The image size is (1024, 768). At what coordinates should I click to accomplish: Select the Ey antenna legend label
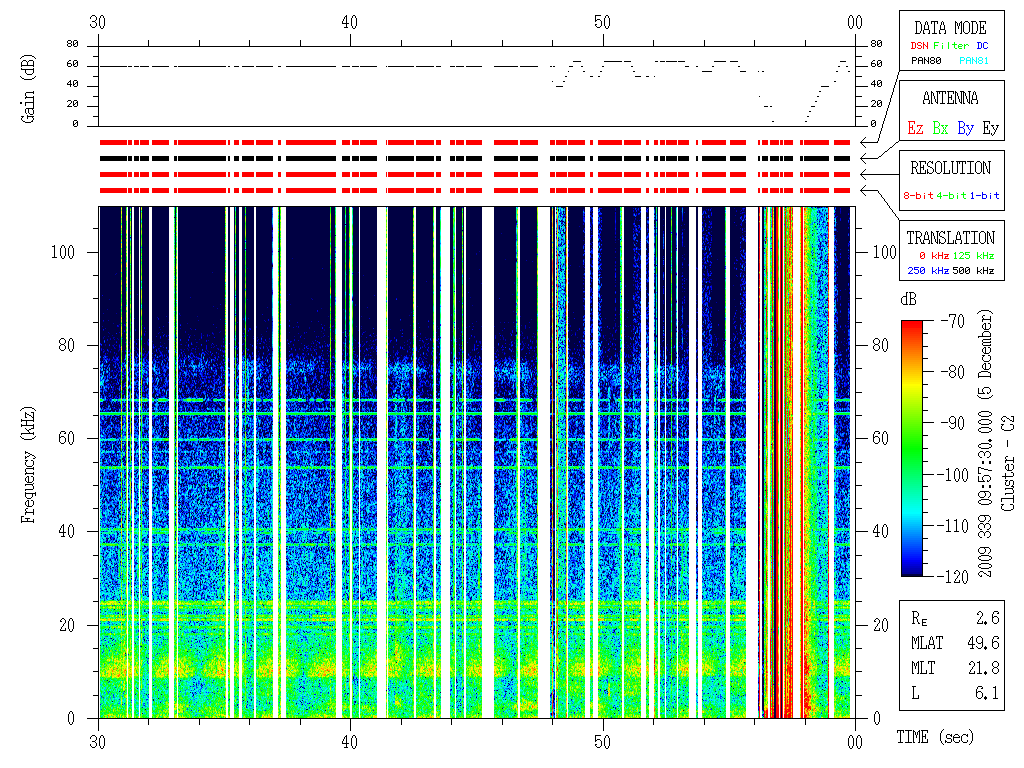click(x=990, y=128)
